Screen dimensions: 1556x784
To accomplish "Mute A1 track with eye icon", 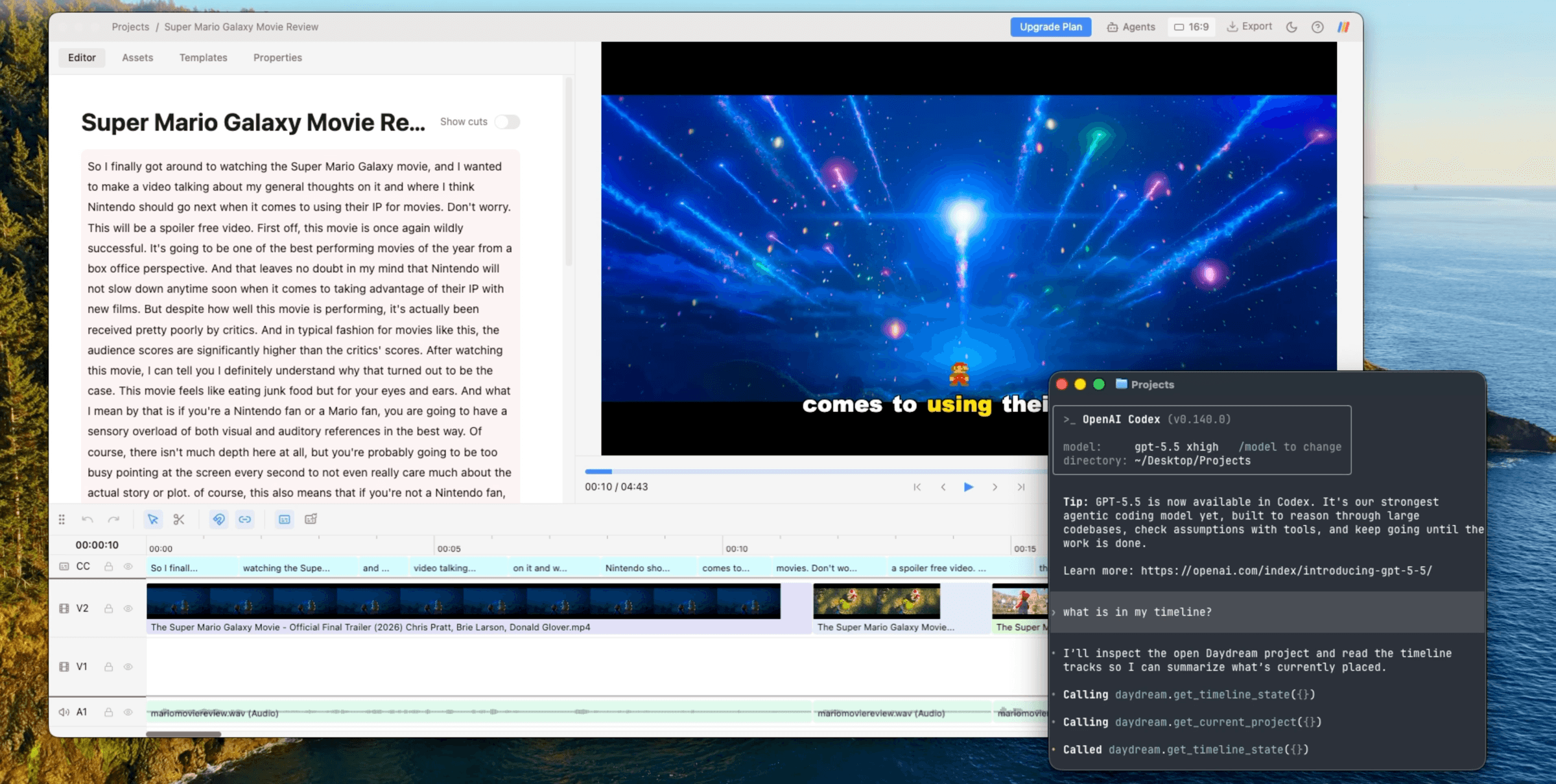I will [x=128, y=712].
